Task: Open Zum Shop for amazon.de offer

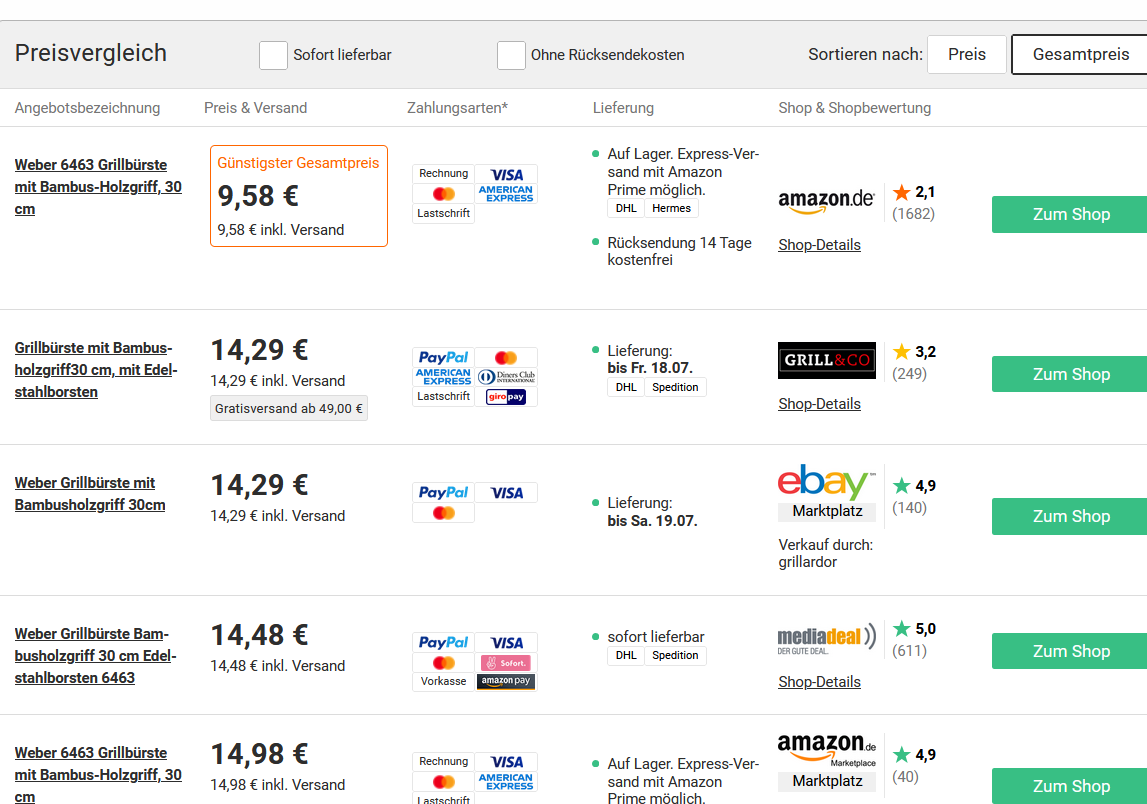Action: point(1070,214)
